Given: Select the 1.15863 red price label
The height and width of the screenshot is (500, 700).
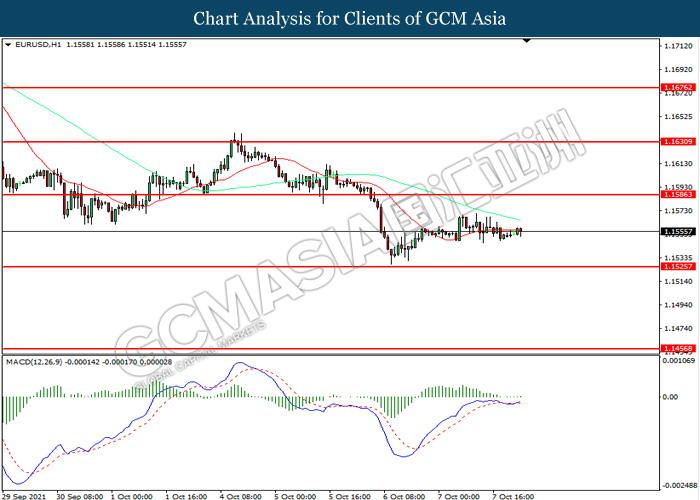Looking at the screenshot, I should (x=678, y=194).
